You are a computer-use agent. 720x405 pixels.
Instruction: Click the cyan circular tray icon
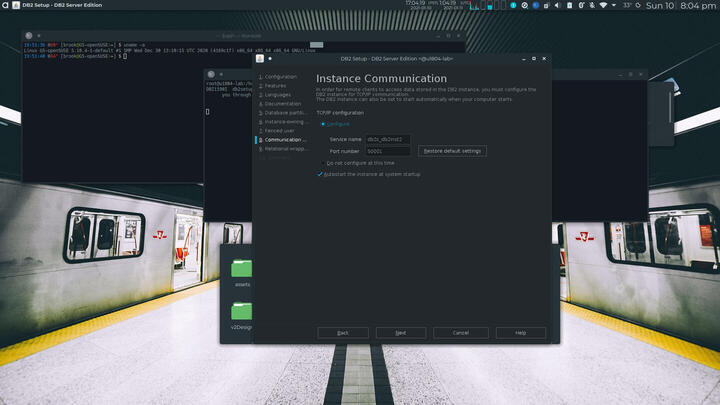click(x=513, y=6)
